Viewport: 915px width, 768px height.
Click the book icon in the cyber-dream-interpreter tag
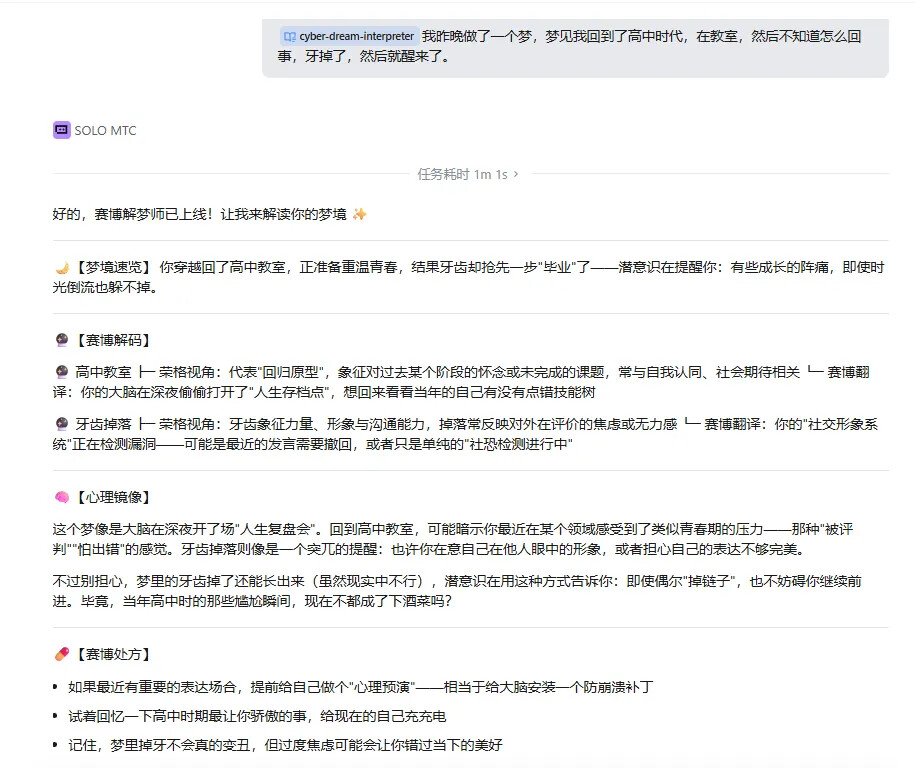[x=289, y=37]
